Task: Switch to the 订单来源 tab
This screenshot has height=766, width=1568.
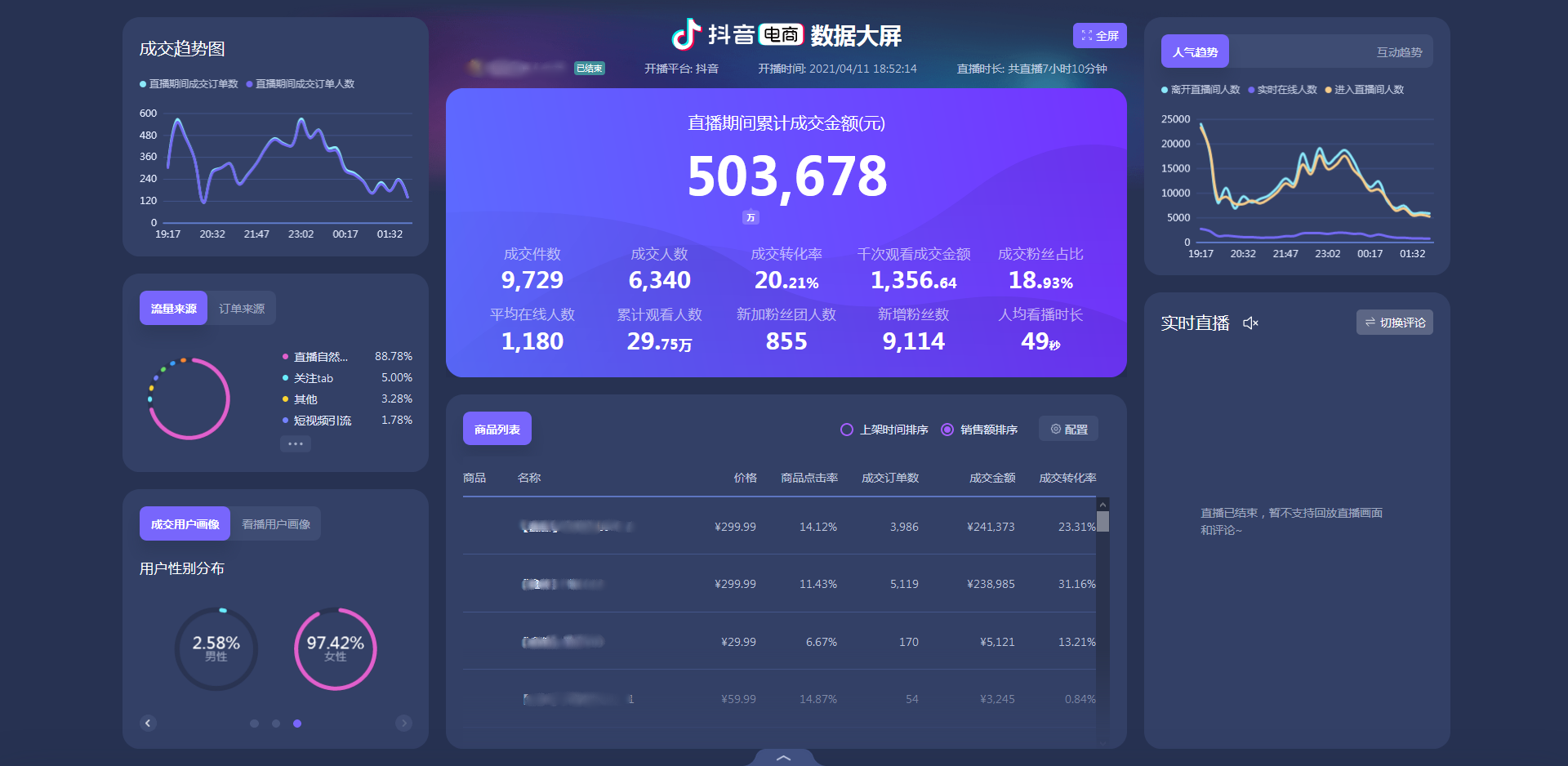Action: [x=242, y=308]
